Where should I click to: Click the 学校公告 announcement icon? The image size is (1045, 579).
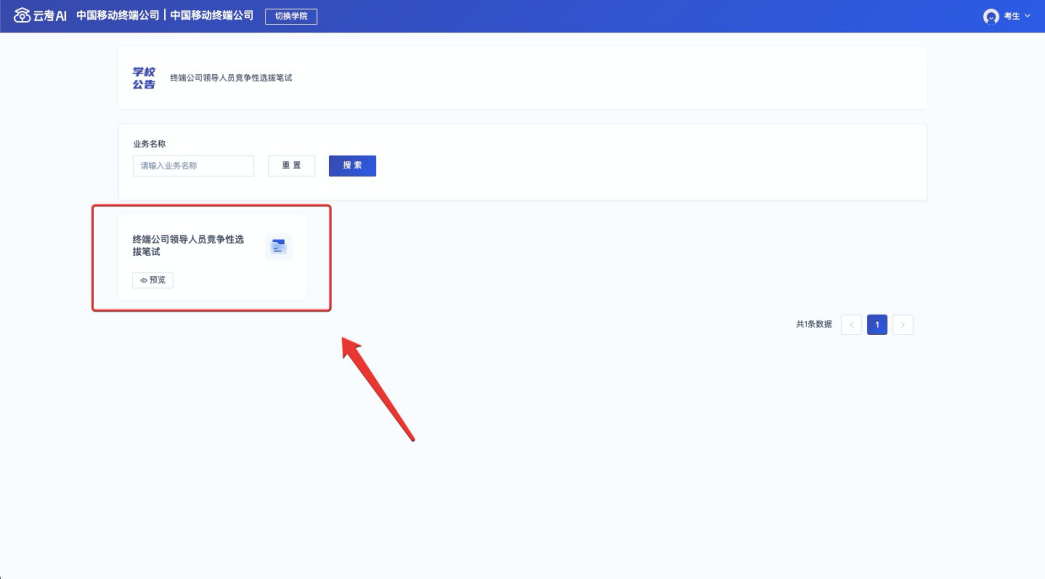pos(144,78)
